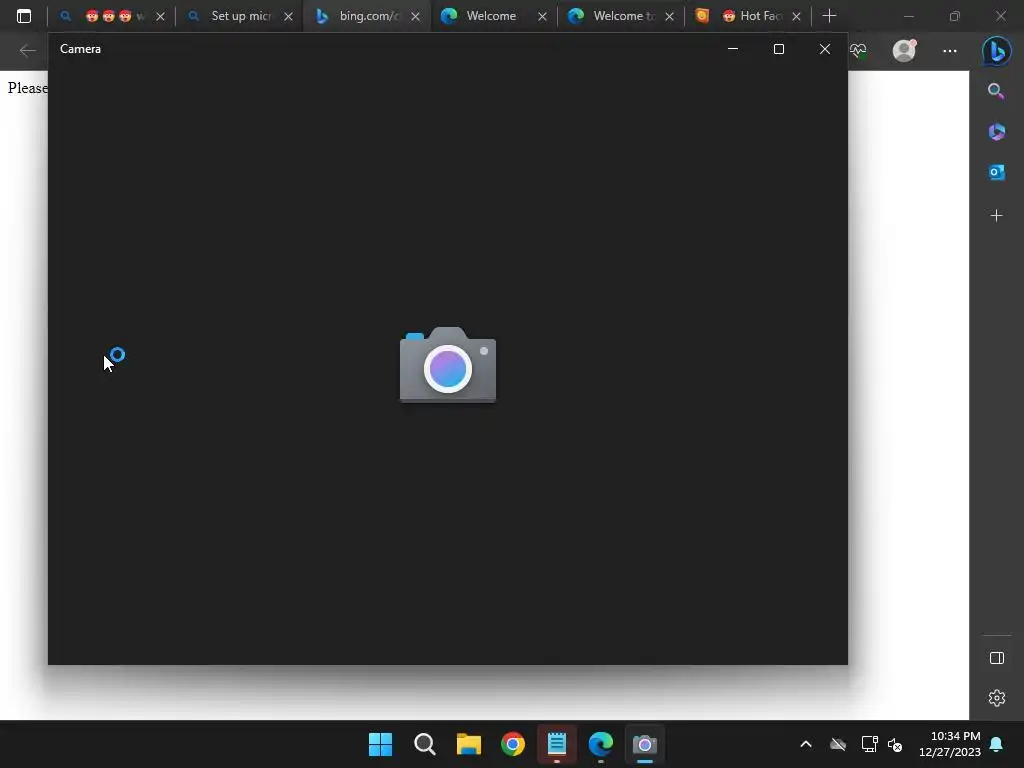The width and height of the screenshot is (1024, 768).
Task: Open Notepad from the taskbar
Action: click(x=556, y=744)
